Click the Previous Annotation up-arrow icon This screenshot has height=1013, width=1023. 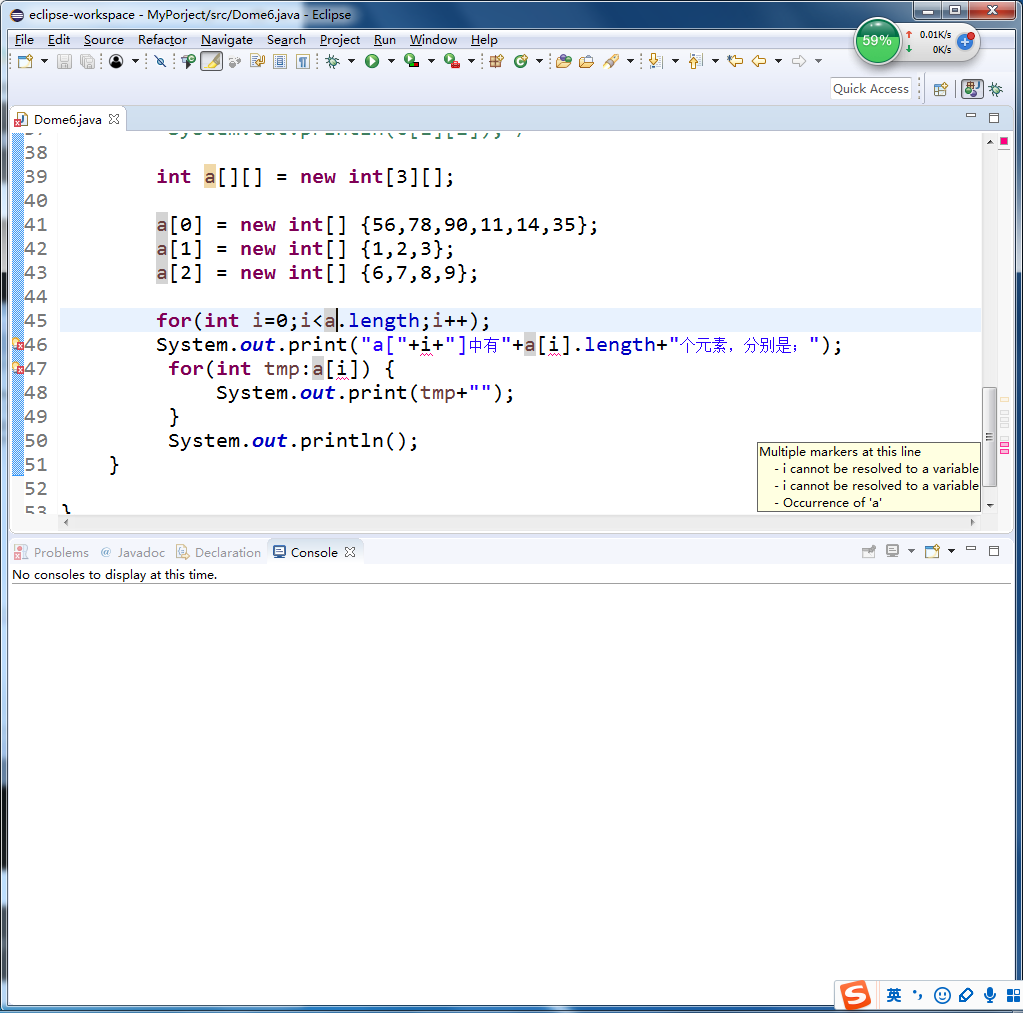[x=695, y=61]
